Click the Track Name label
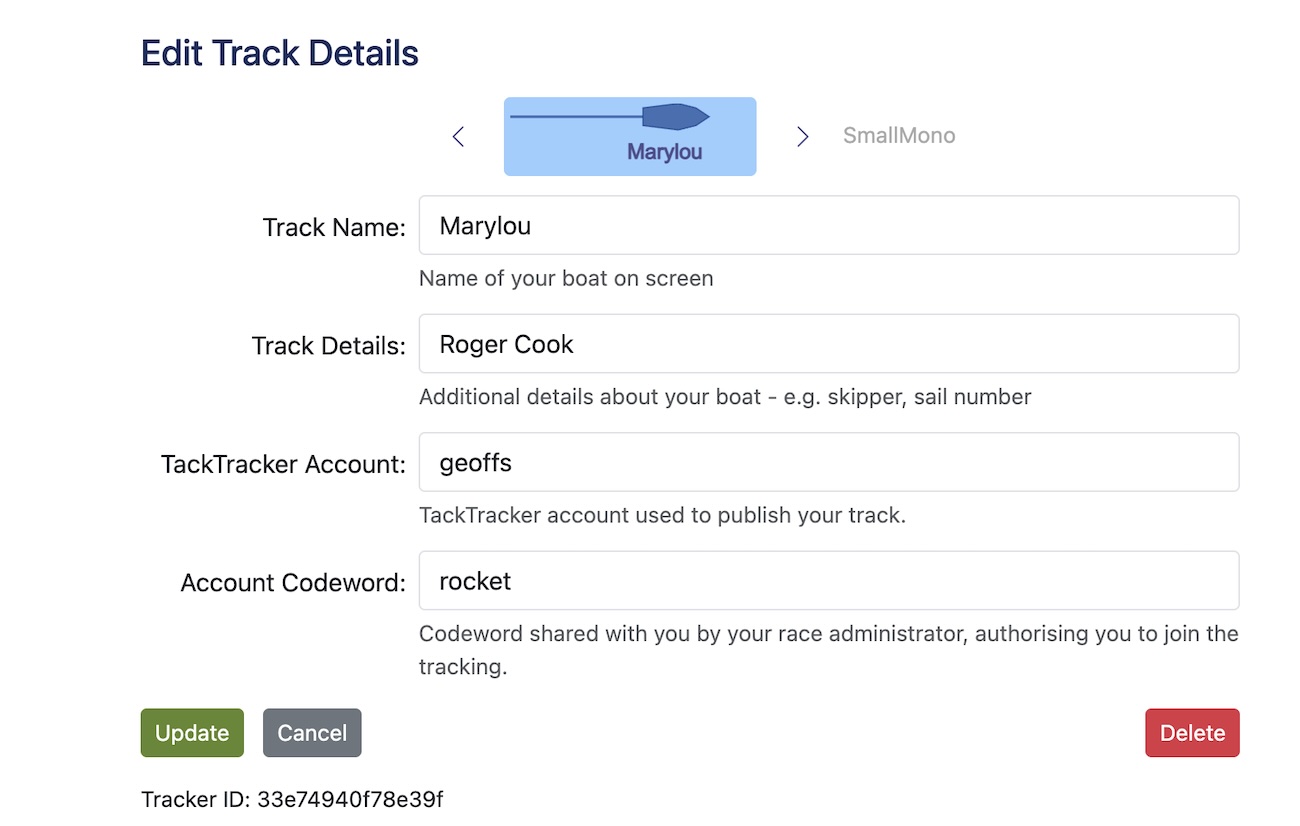This screenshot has width=1300, height=826. [x=334, y=228]
